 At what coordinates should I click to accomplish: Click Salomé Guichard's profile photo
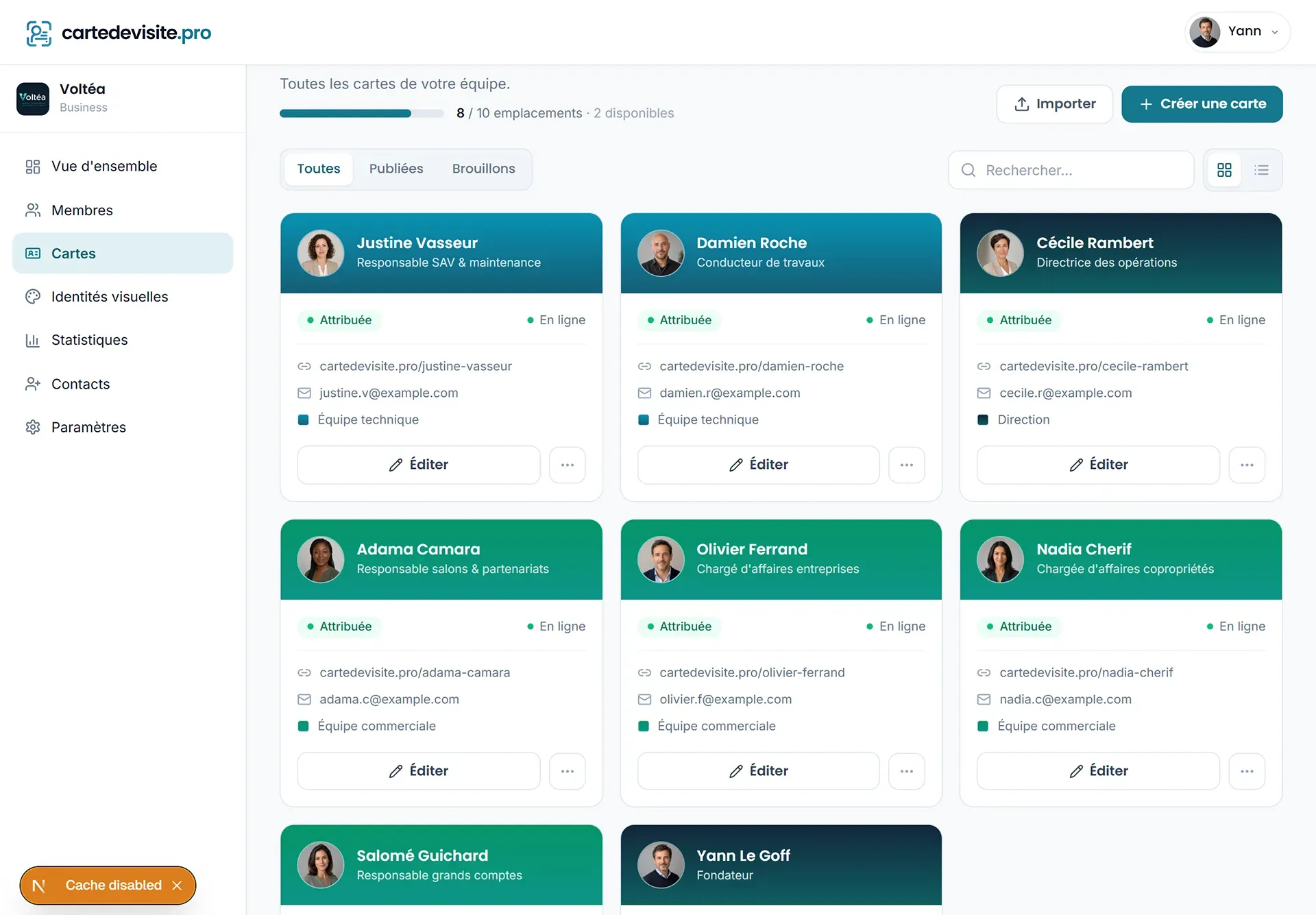coord(321,865)
